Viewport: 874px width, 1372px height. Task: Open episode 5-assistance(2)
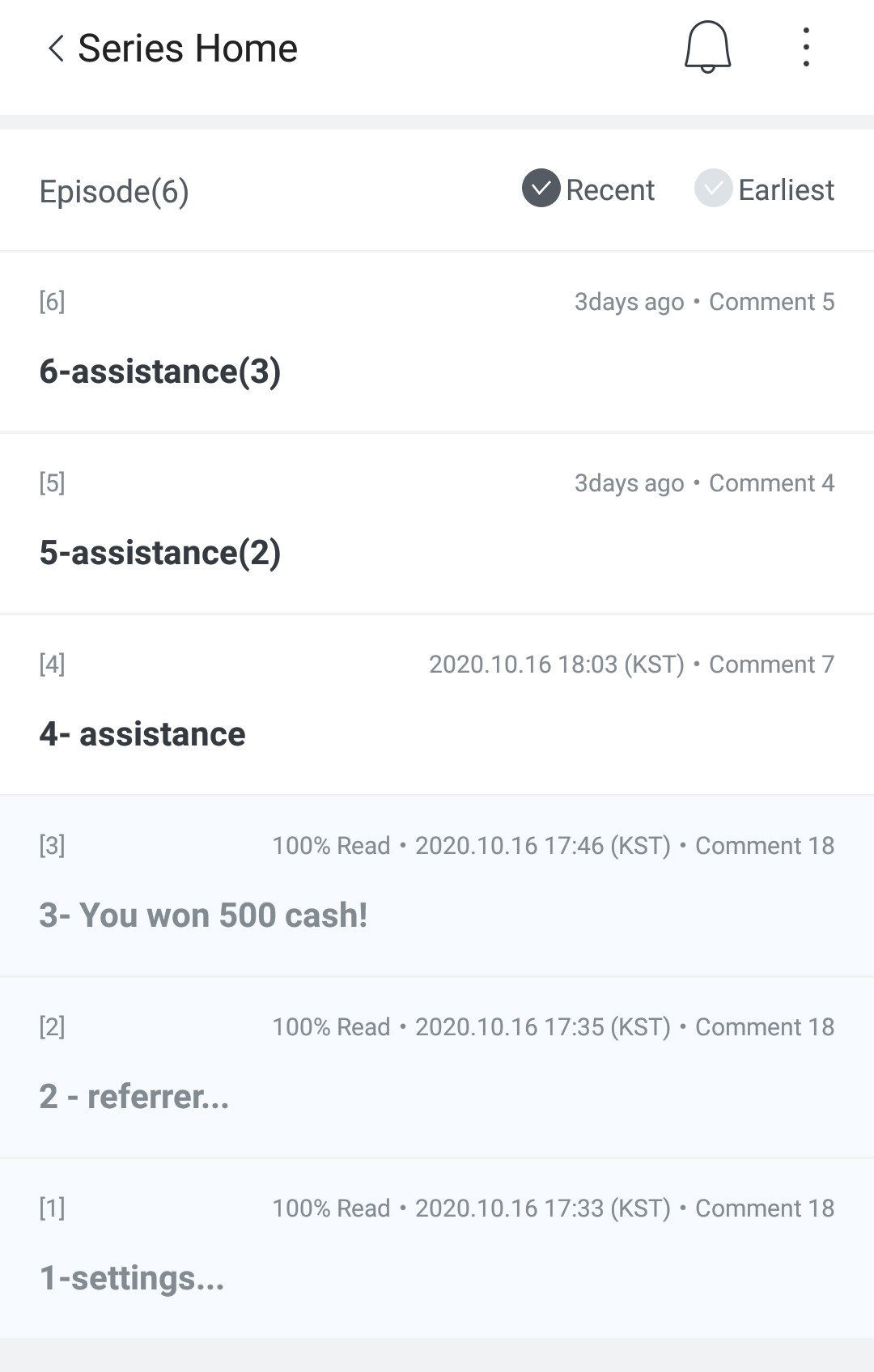(160, 553)
